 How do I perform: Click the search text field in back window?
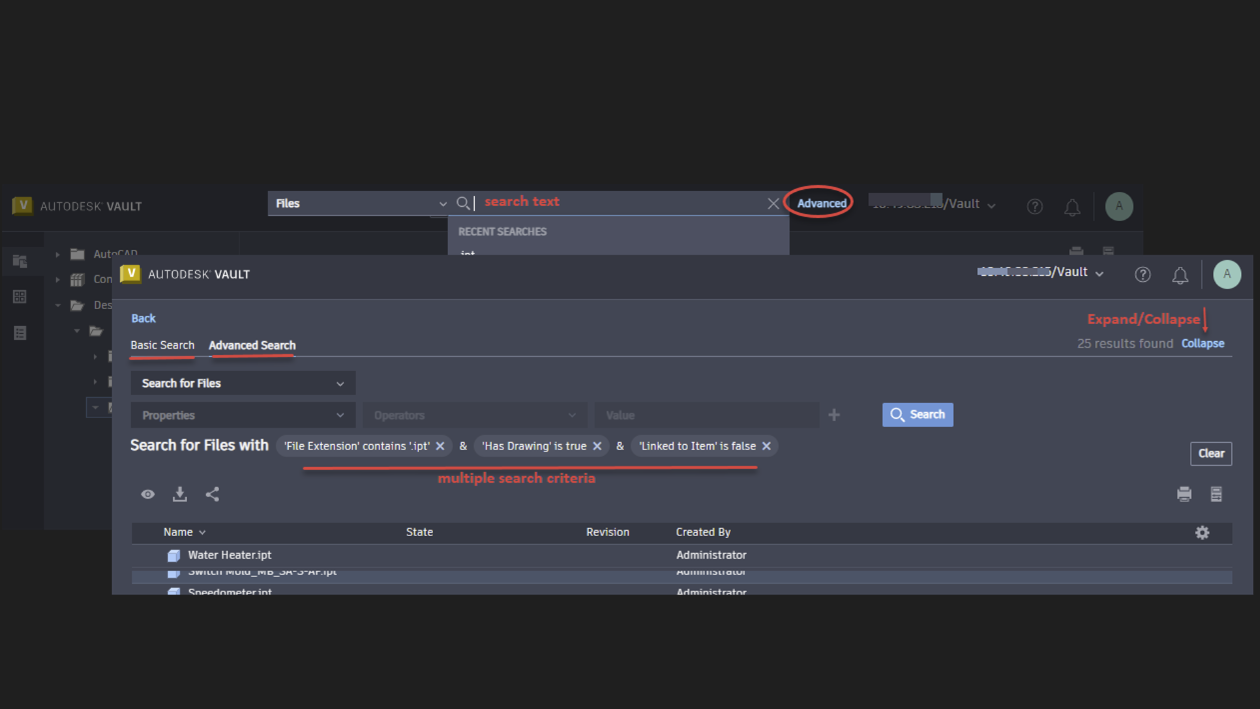(618, 203)
